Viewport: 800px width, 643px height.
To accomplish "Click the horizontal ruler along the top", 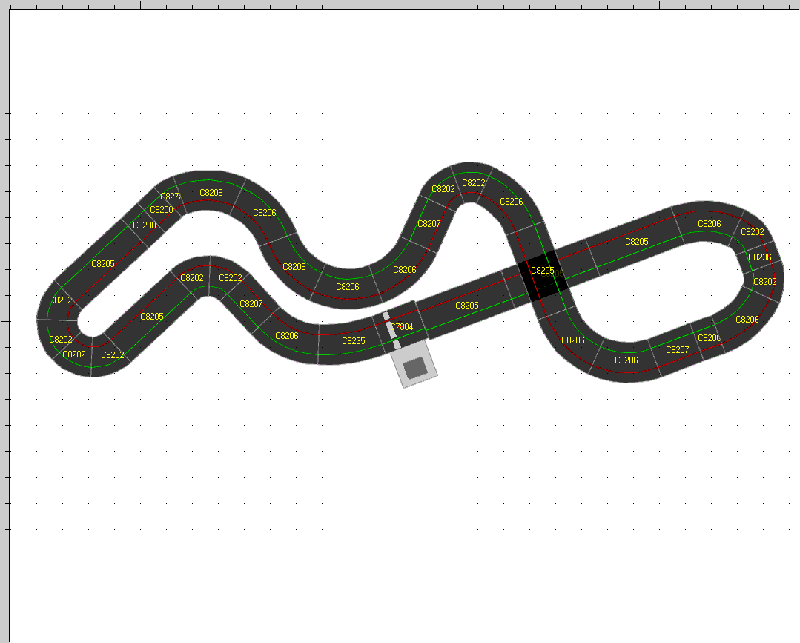I will pyautogui.click(x=400, y=4).
